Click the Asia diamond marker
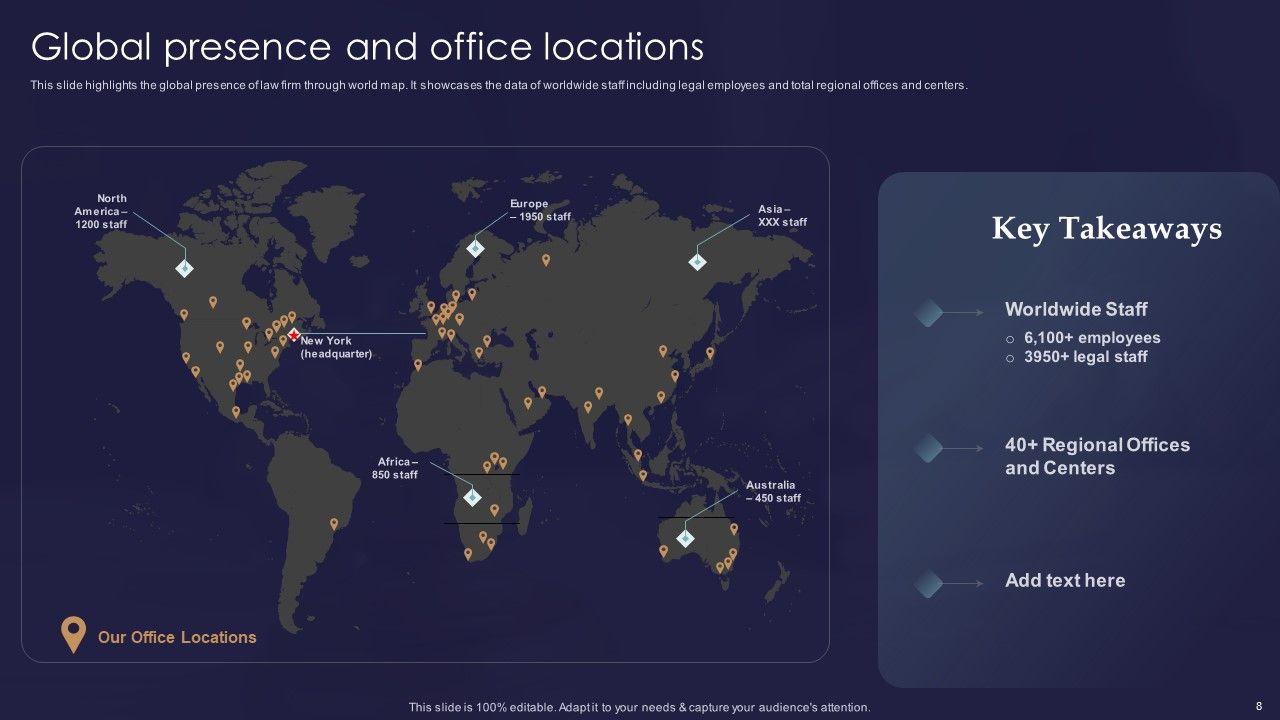Image resolution: width=1280 pixels, height=720 pixels. click(697, 262)
